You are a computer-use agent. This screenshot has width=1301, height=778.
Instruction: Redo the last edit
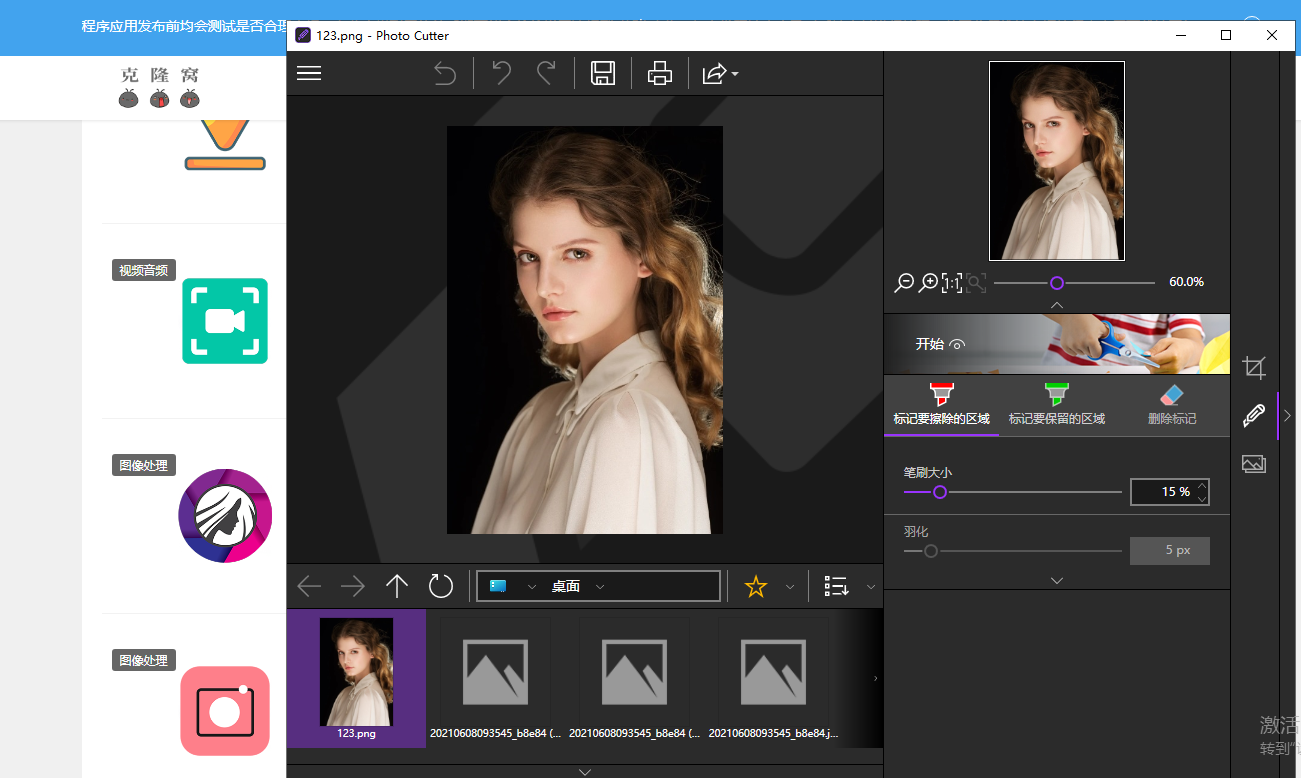coord(546,73)
